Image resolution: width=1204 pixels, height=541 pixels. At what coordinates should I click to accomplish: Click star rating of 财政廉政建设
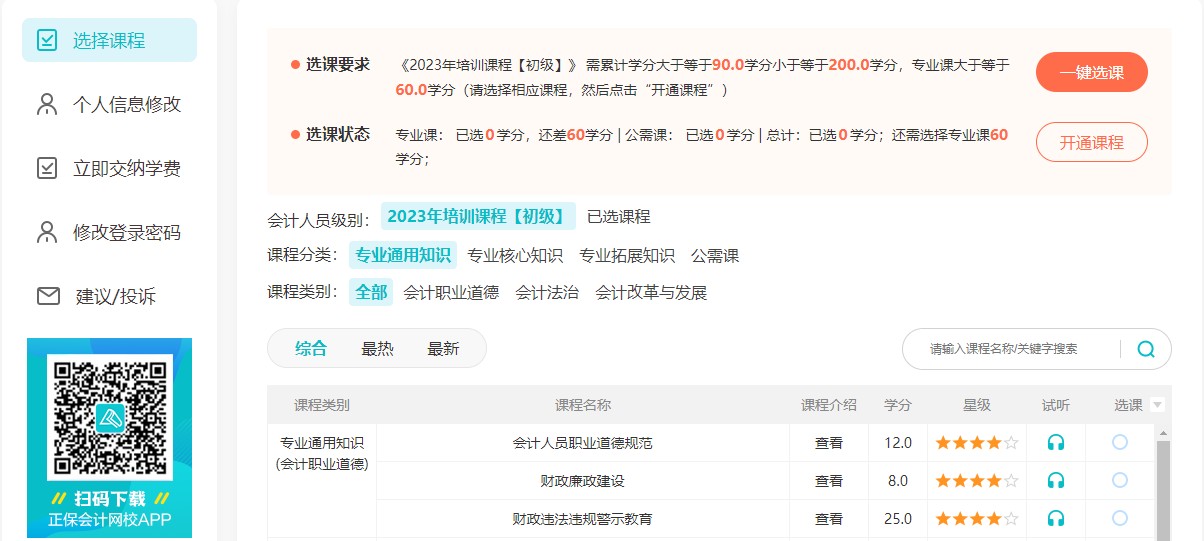coord(977,480)
